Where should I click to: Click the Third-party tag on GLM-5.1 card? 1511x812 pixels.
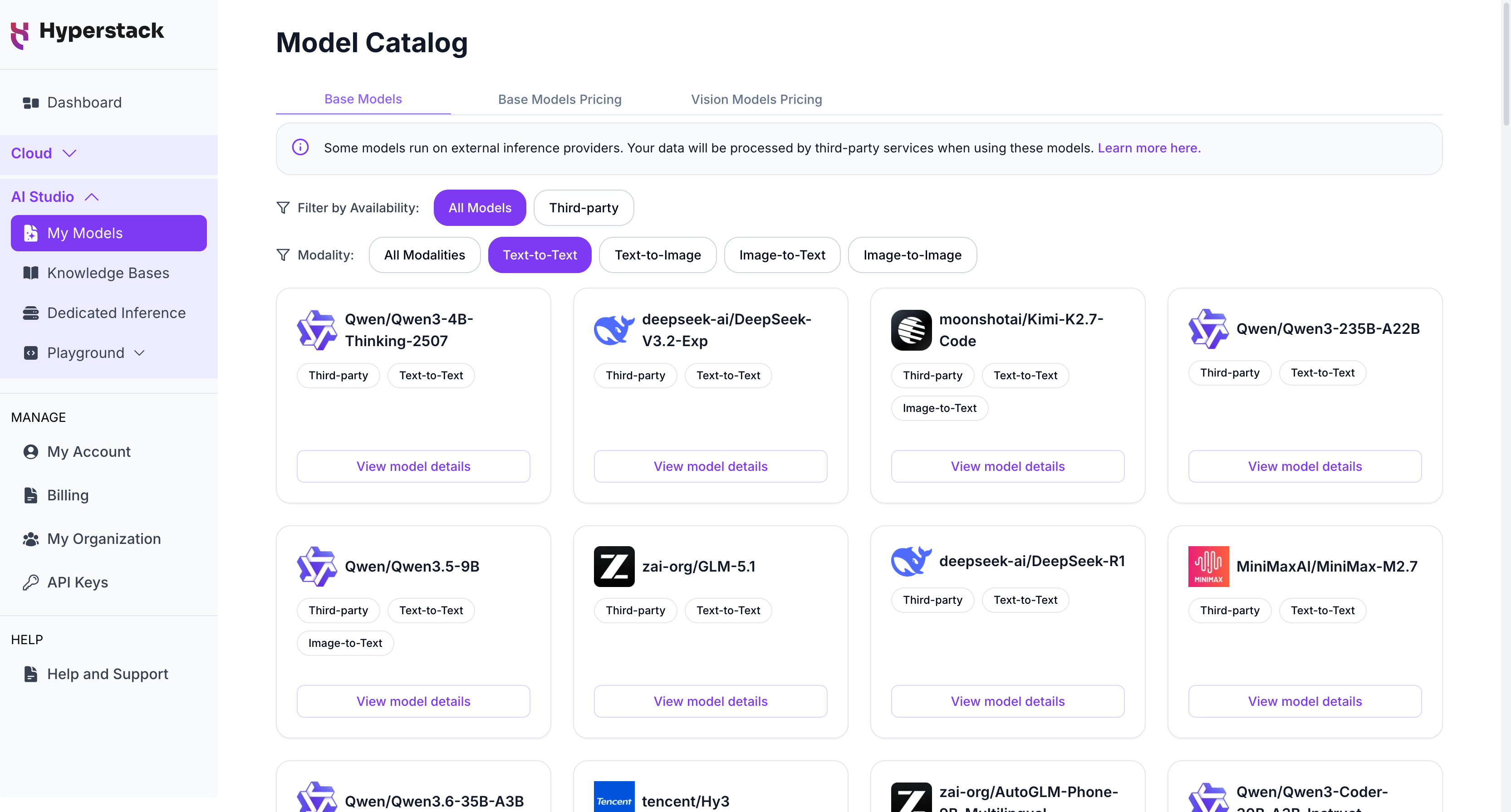635,610
